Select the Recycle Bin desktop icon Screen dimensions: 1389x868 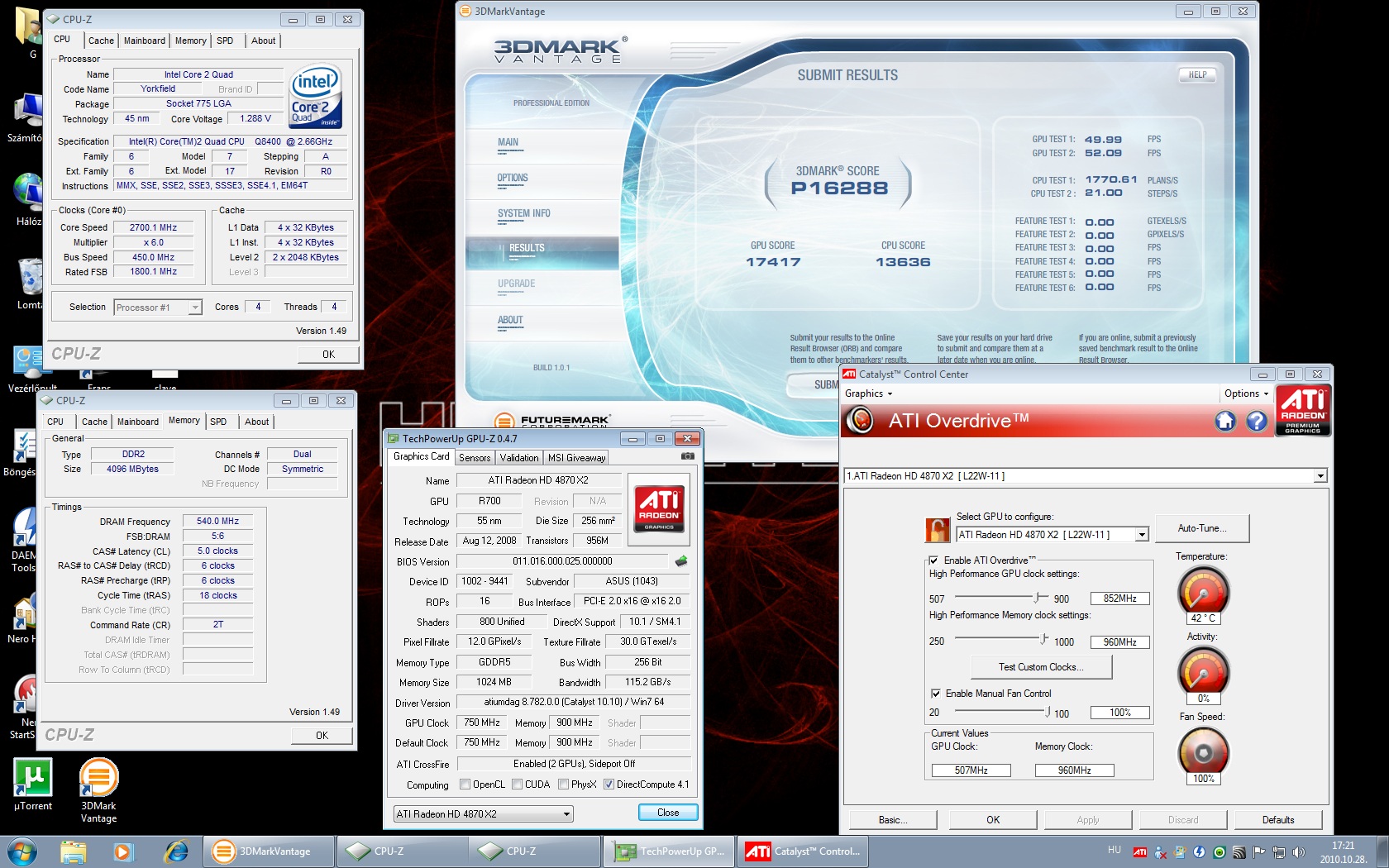click(x=28, y=283)
